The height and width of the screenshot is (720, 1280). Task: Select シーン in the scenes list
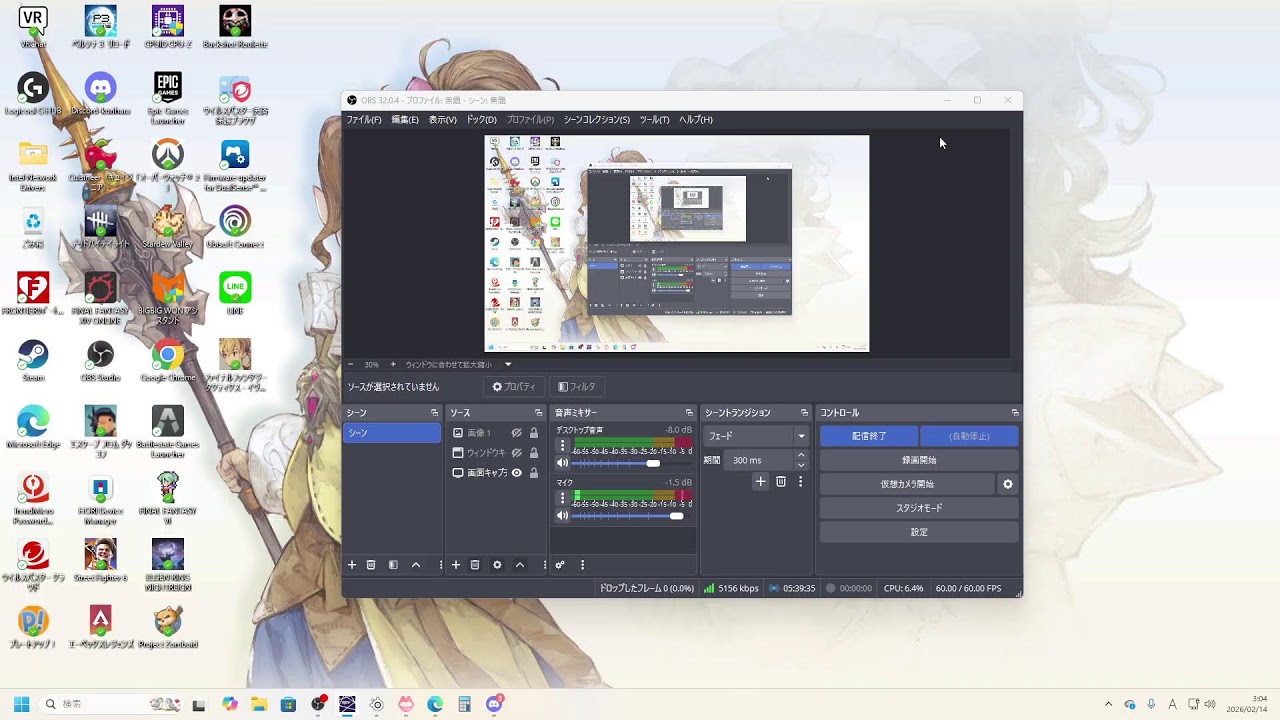392,433
